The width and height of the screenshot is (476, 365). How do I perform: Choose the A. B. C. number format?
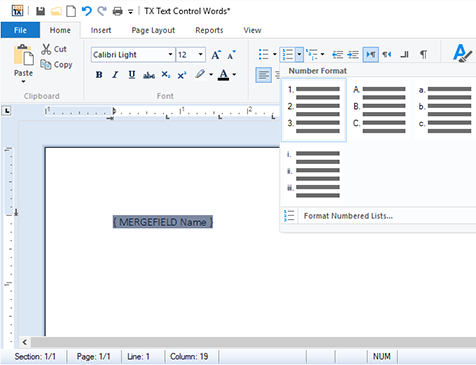pyautogui.click(x=379, y=110)
